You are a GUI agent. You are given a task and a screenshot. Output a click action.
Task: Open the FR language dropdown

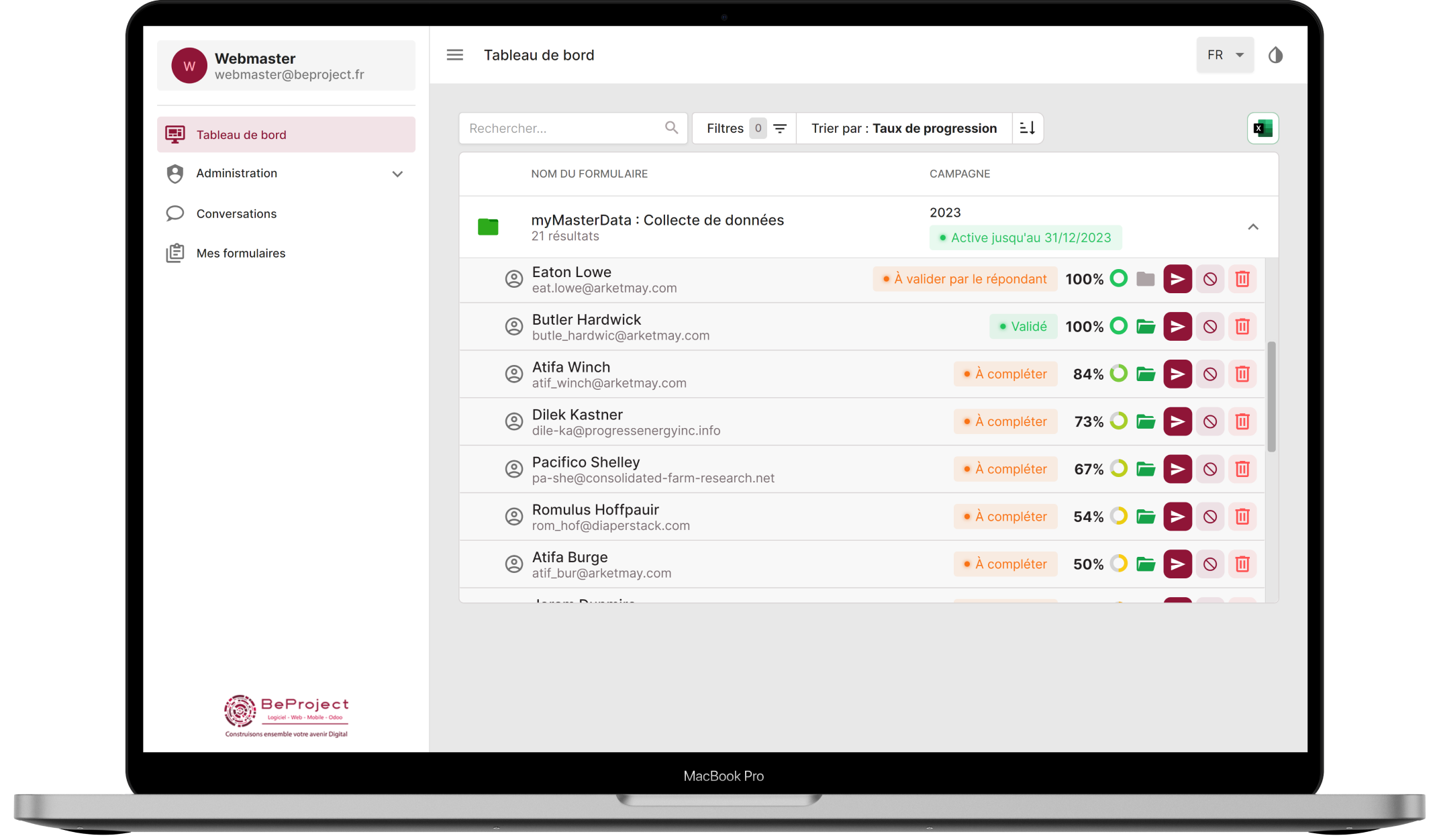(1224, 55)
